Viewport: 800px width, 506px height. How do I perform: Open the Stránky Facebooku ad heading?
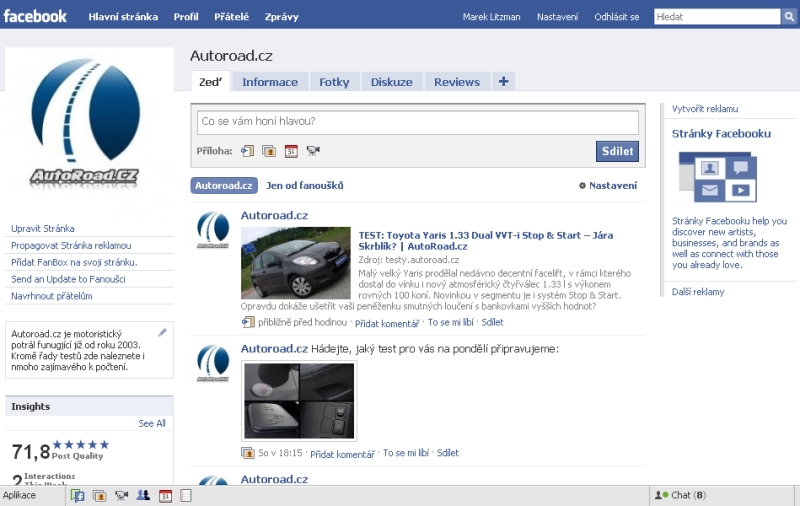[721, 134]
